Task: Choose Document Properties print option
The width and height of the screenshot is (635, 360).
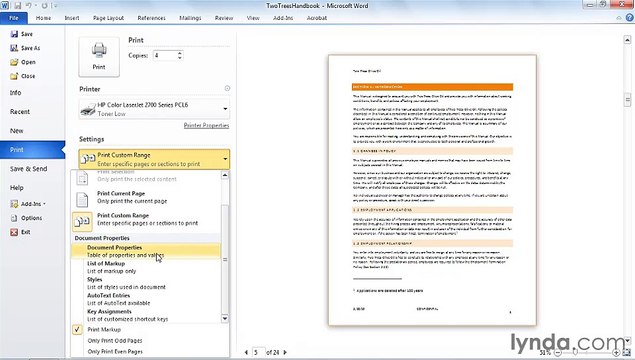Action: 146,251
